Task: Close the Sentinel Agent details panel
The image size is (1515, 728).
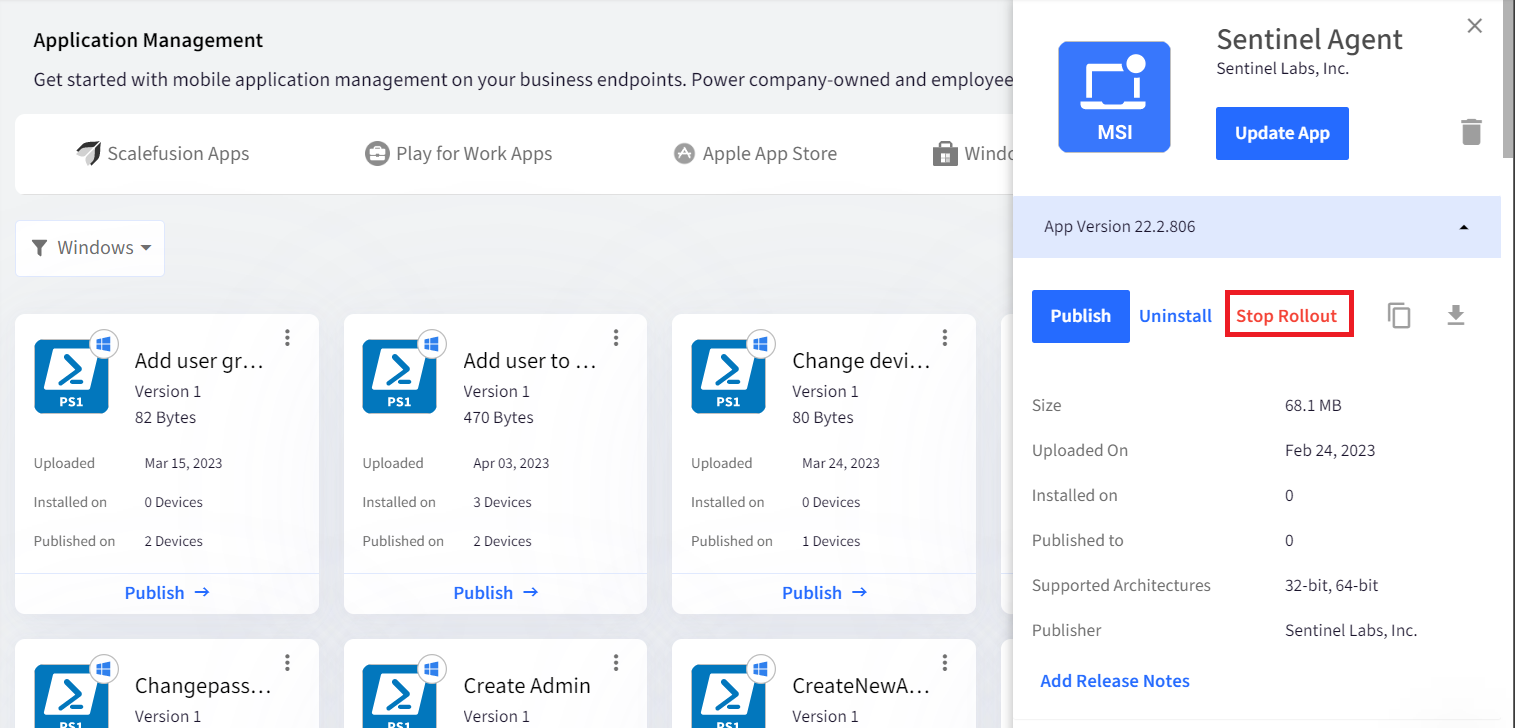Action: [x=1475, y=26]
